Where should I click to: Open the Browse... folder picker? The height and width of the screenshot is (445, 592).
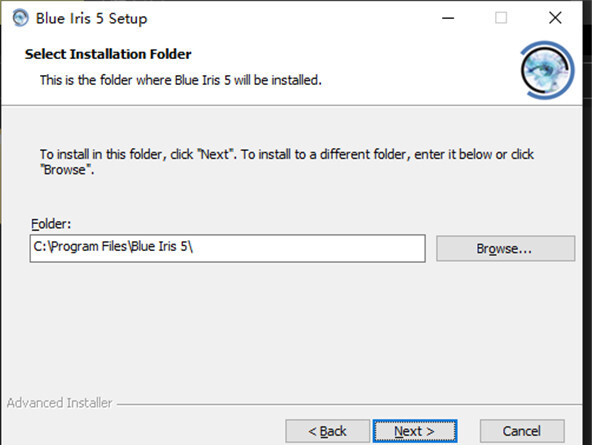506,248
